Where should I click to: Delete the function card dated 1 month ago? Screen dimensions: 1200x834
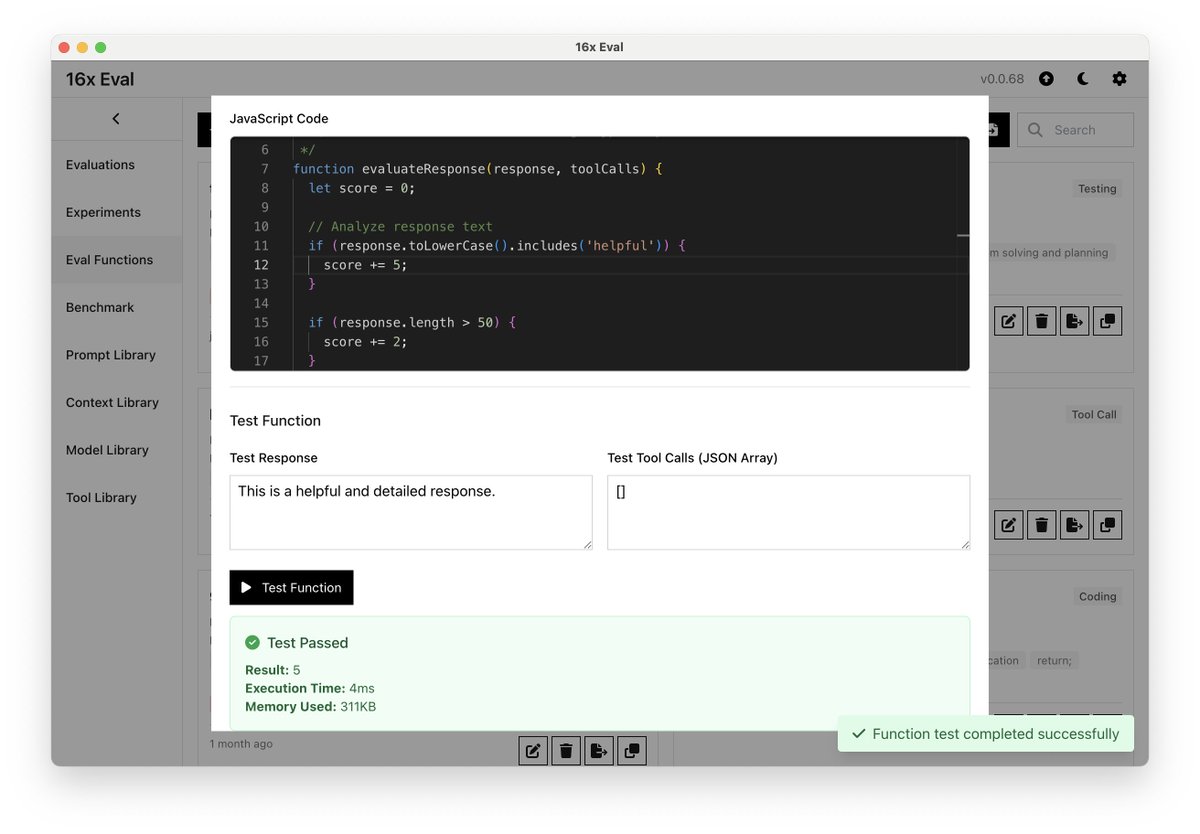tap(566, 751)
